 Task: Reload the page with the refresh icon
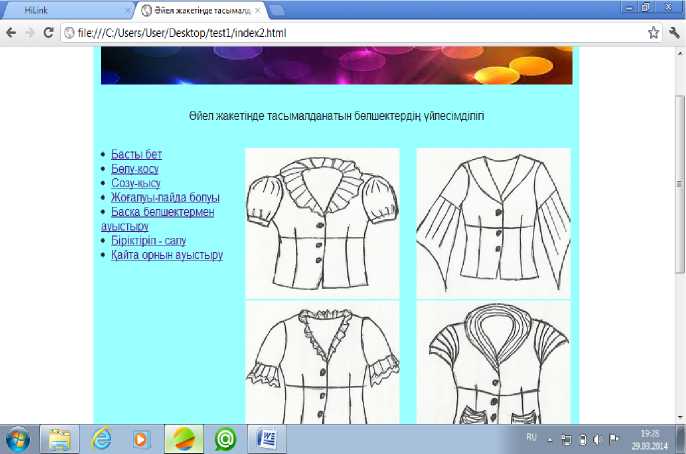pos(49,32)
